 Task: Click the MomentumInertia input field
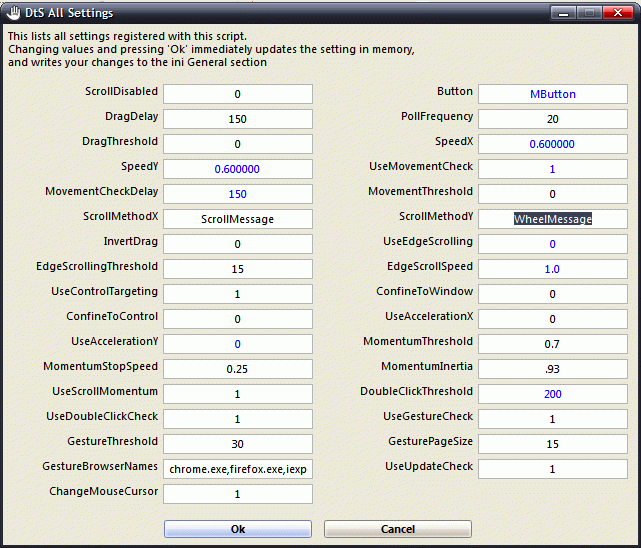click(x=553, y=369)
